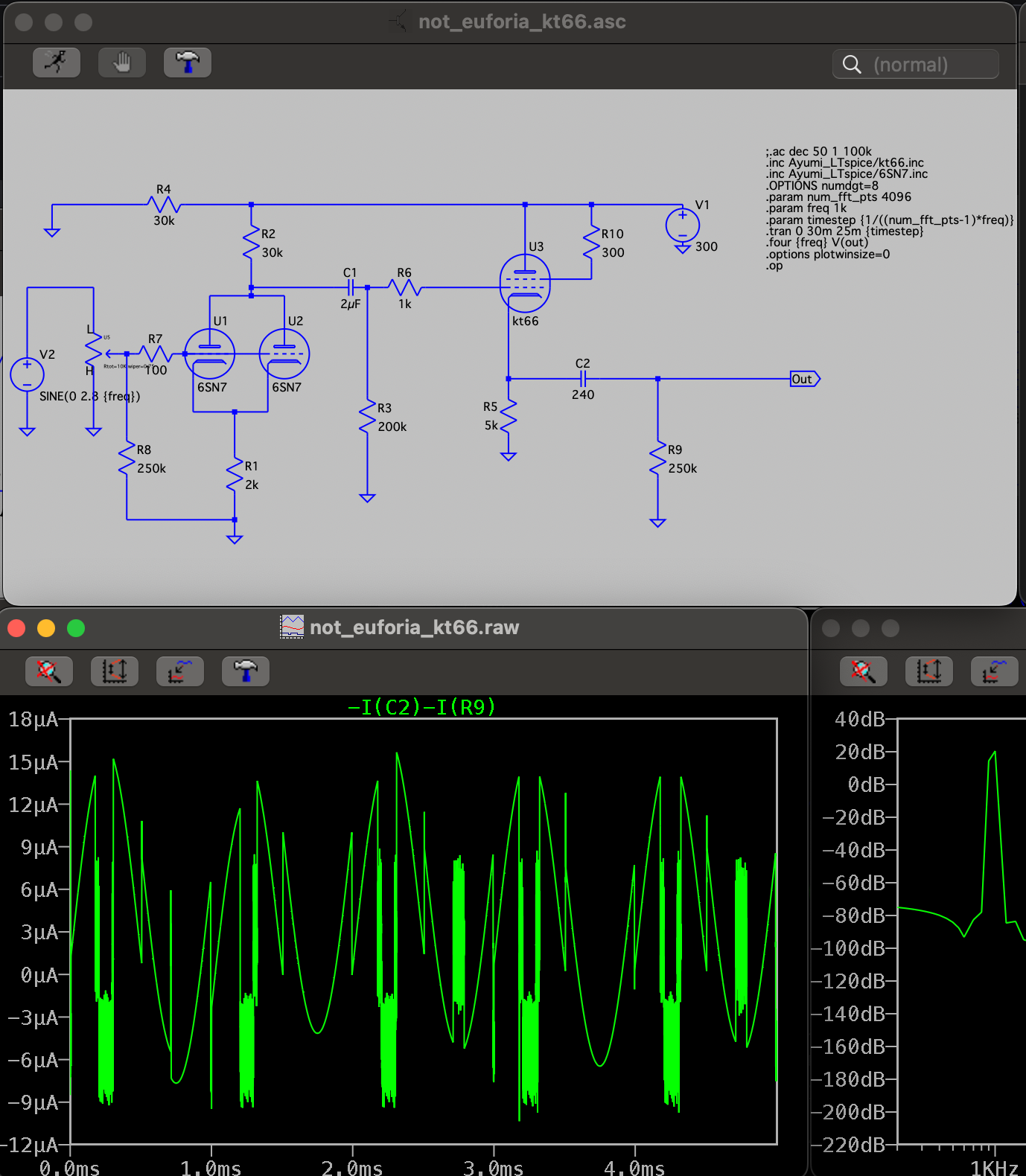Viewport: 1026px width, 1176px height.
Task: Select resistor R10 symbol
Action: [592, 243]
